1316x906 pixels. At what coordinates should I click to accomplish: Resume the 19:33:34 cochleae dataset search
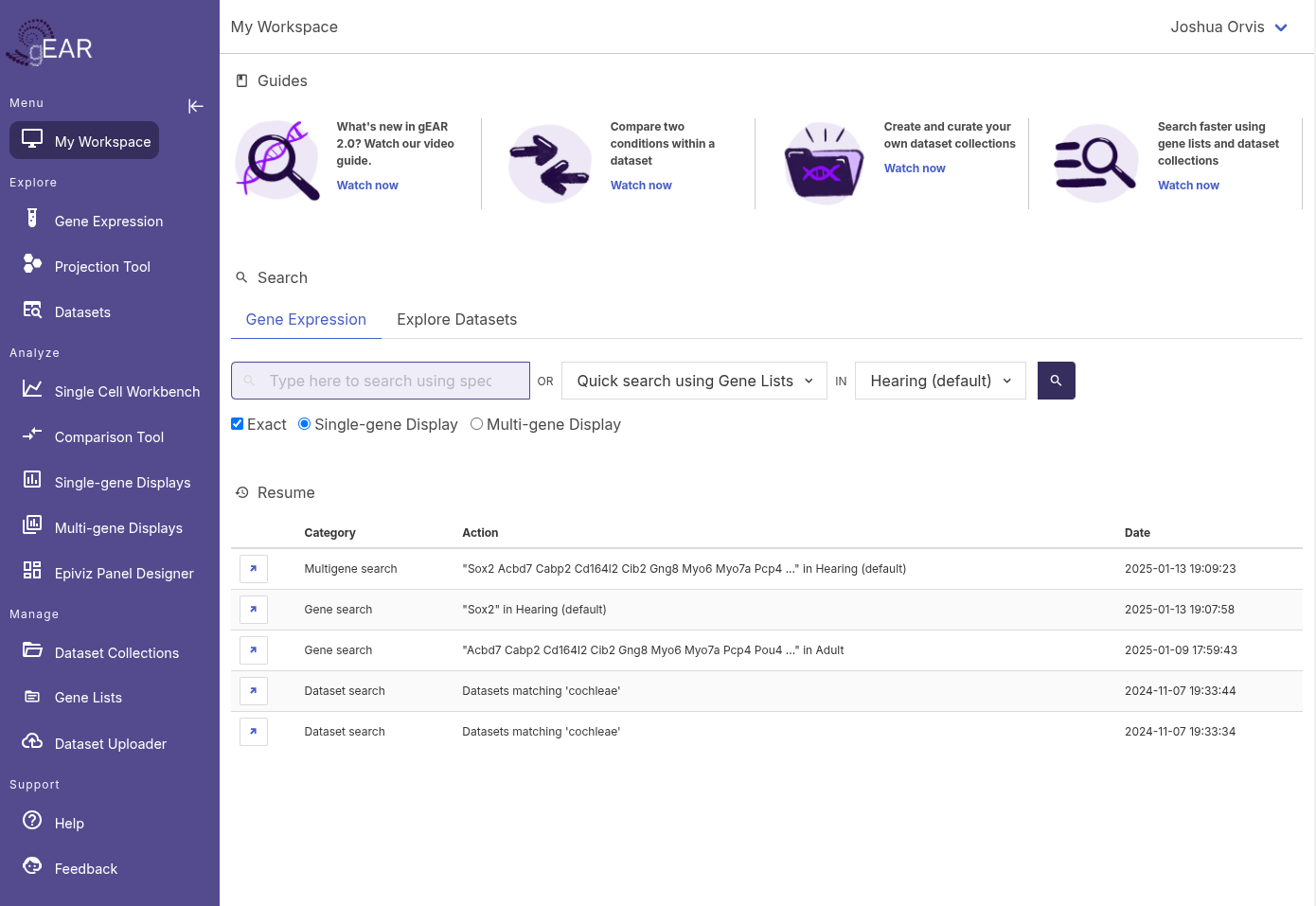tap(254, 732)
